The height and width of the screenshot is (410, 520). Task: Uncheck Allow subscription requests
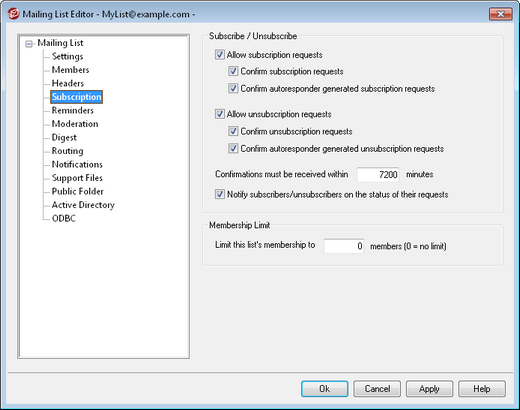[220, 54]
